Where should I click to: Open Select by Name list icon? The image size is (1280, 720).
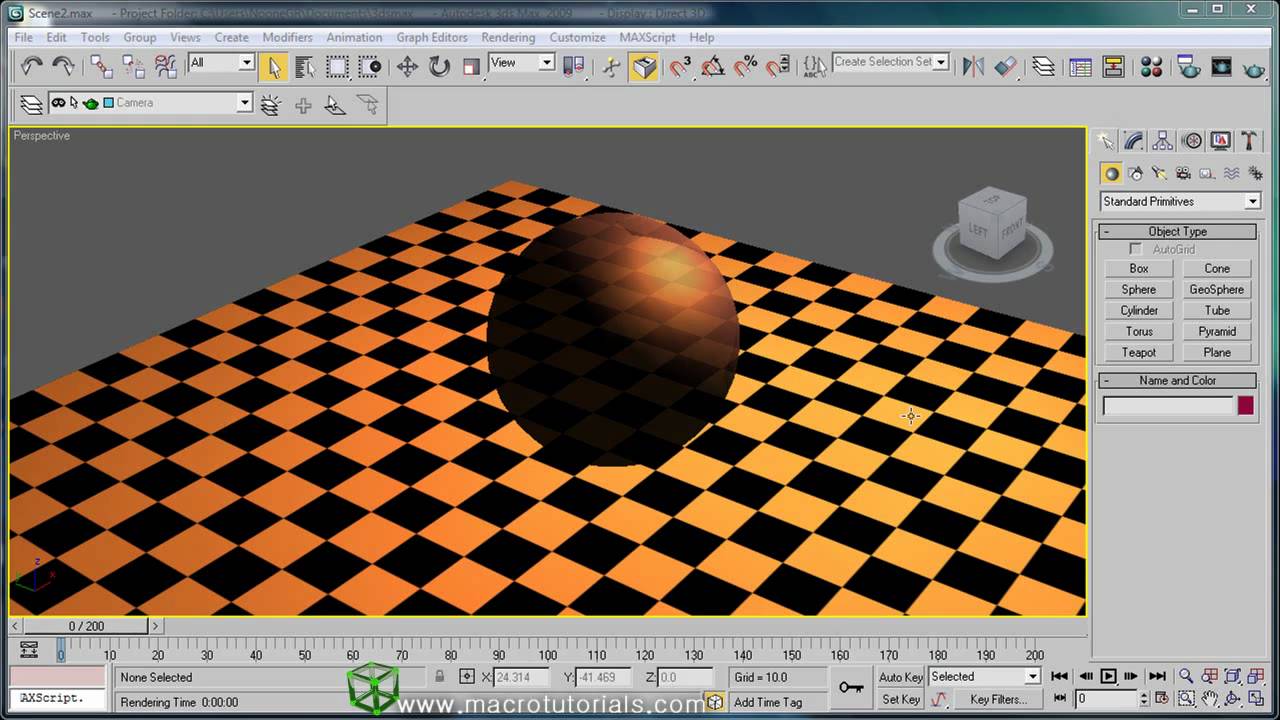coord(306,67)
